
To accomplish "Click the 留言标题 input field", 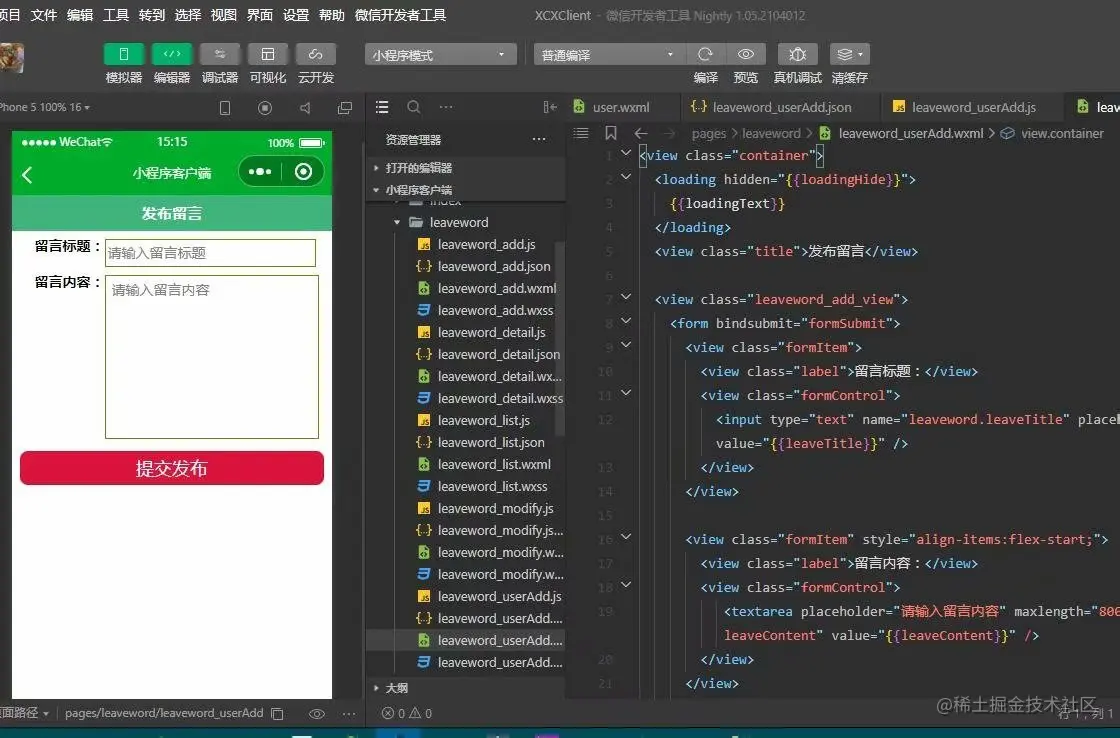I will [x=210, y=253].
